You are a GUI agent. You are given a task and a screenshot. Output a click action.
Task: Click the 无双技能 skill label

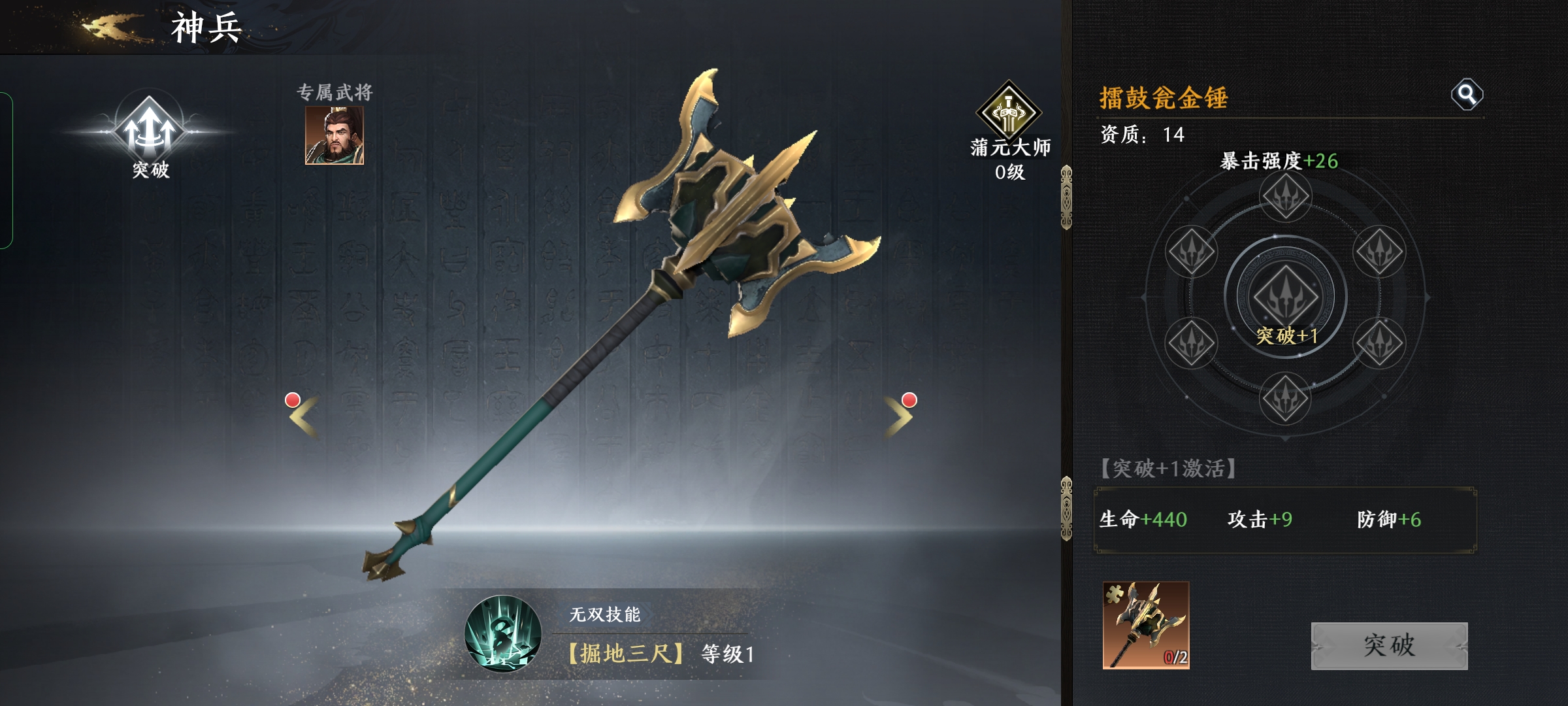tap(604, 614)
